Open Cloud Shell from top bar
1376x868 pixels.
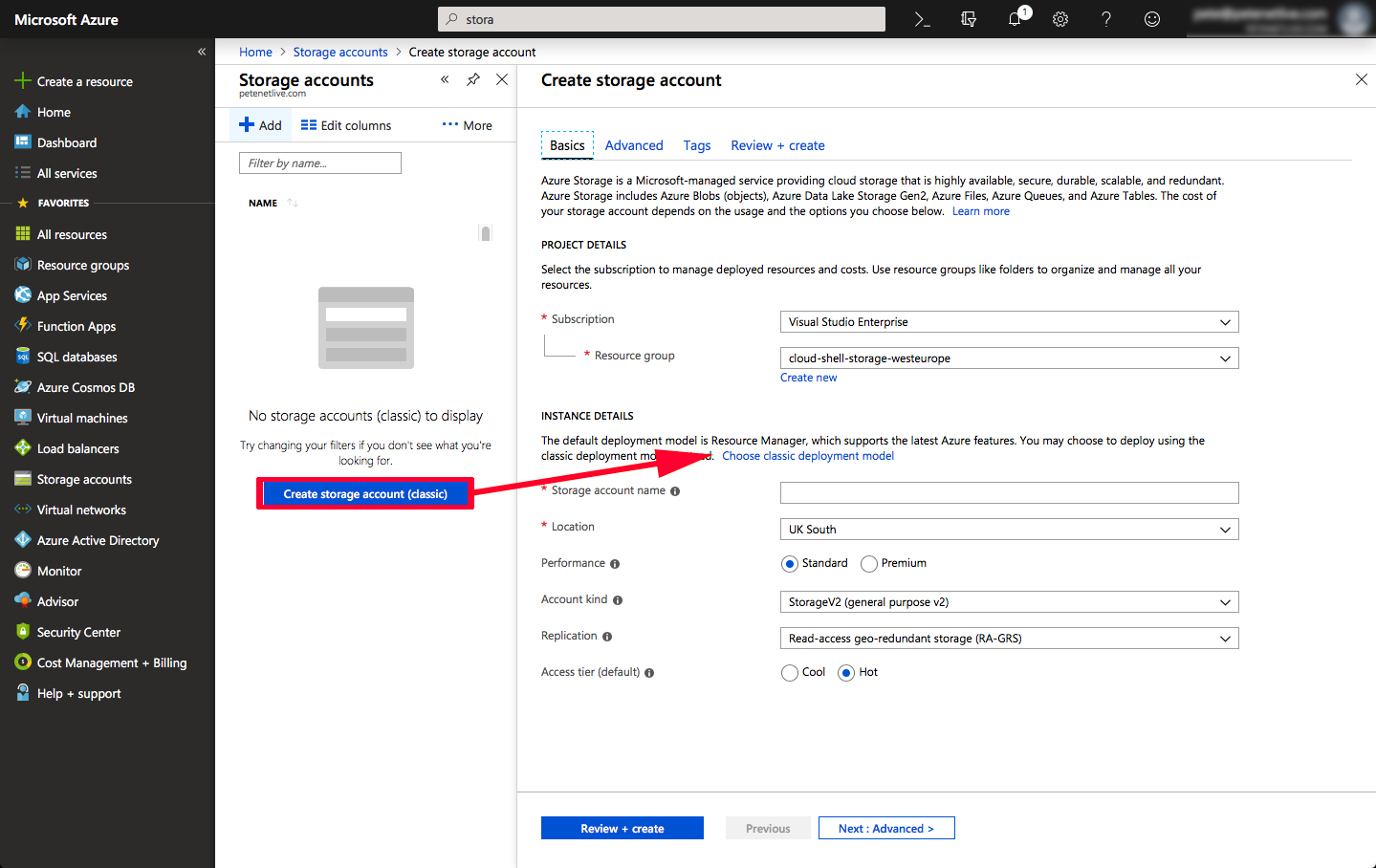(x=922, y=19)
